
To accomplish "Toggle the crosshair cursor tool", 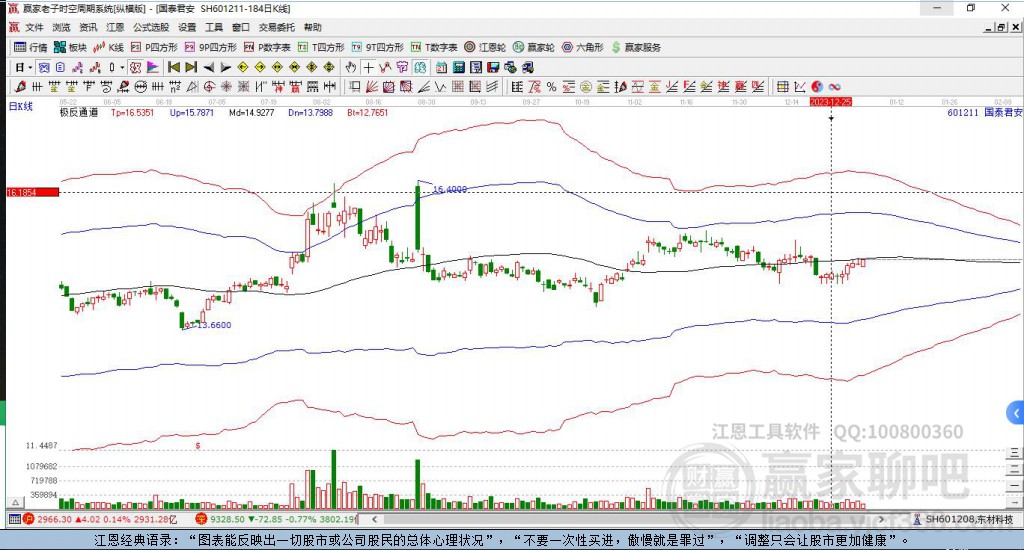I will coord(369,67).
